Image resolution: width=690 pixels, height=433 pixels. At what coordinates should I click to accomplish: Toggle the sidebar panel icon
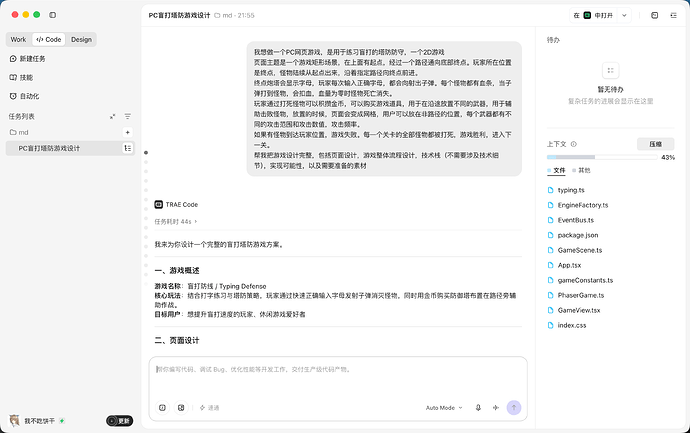[52, 15]
